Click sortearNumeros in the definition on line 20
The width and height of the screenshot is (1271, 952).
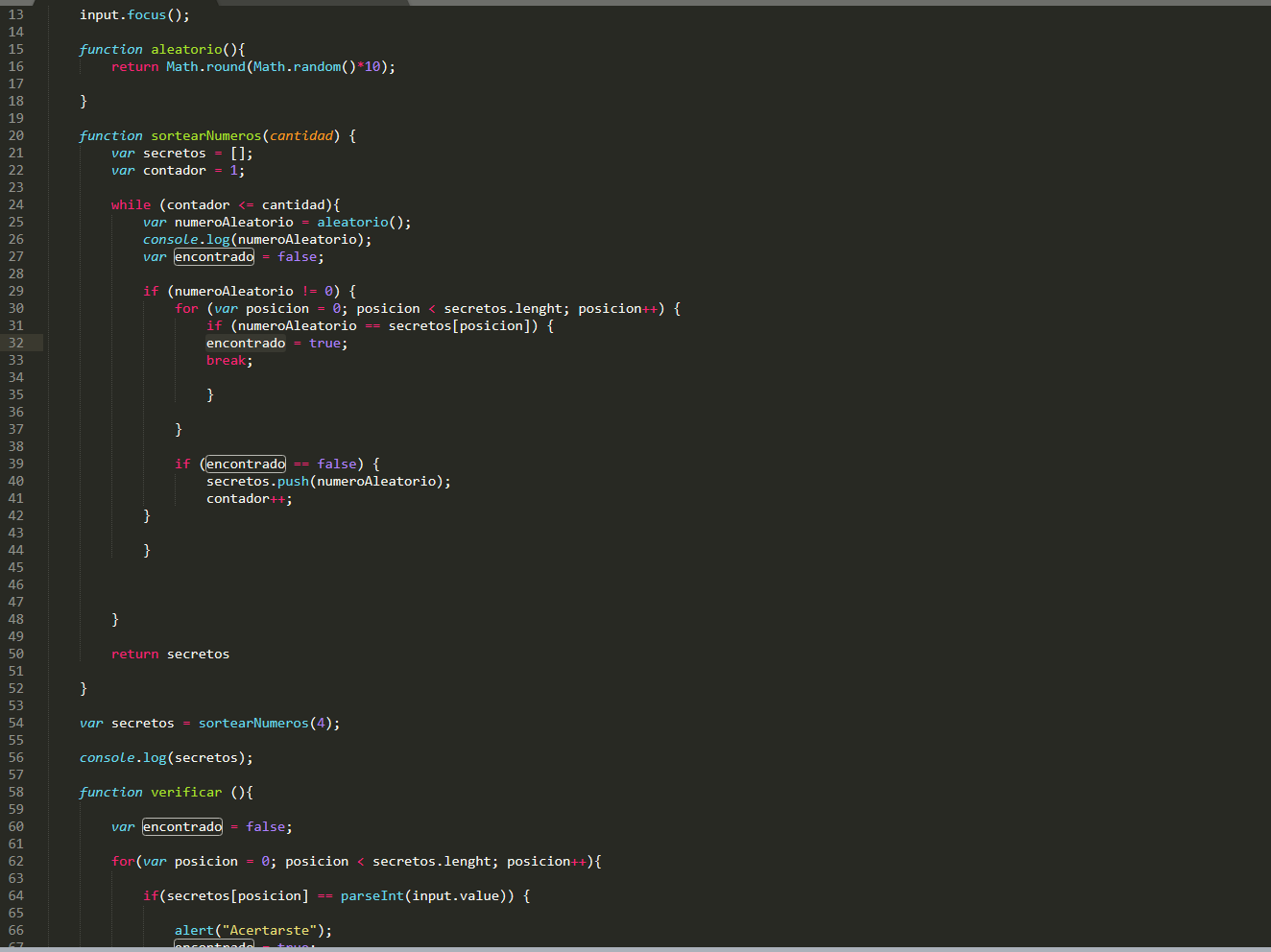tap(205, 135)
